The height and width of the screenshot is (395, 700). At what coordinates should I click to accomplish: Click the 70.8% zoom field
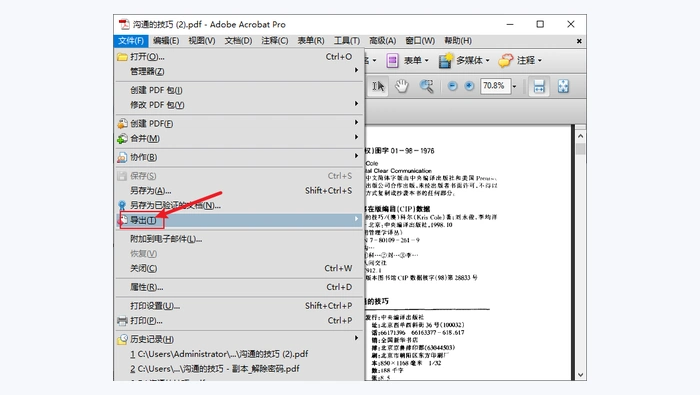[495, 86]
